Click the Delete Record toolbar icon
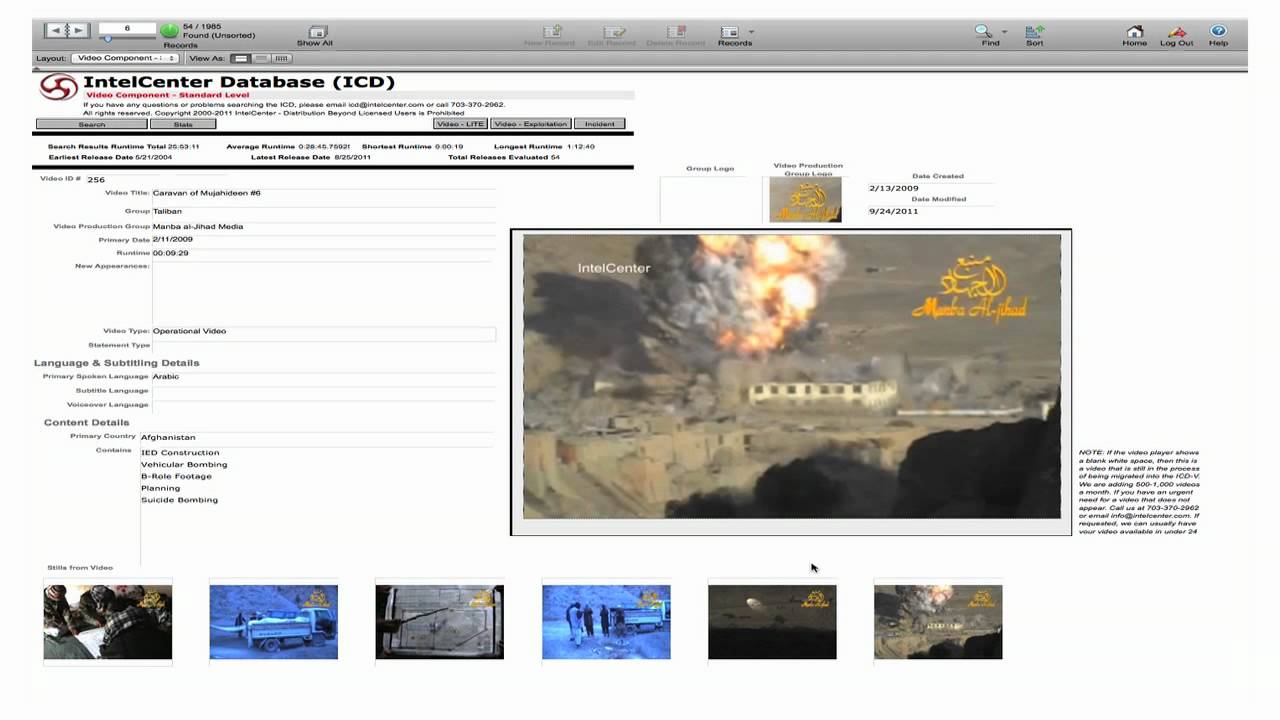Image resolution: width=1280 pixels, height=720 pixels. click(x=677, y=32)
